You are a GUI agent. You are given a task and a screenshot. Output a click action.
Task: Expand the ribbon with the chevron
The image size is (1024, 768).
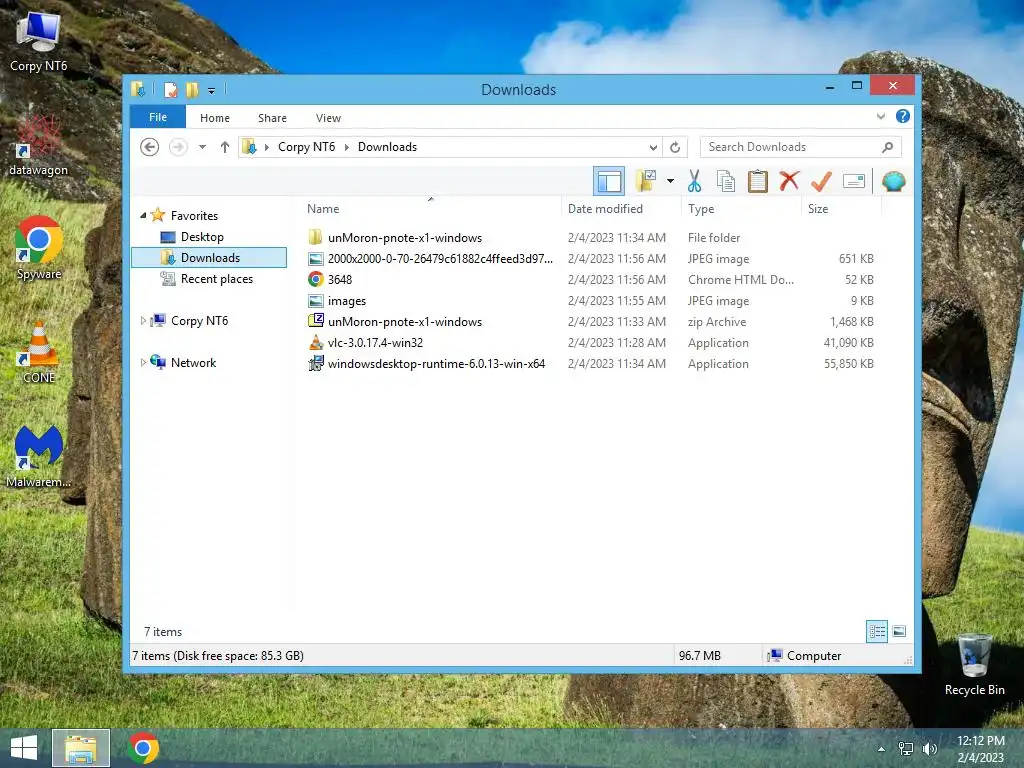(881, 116)
